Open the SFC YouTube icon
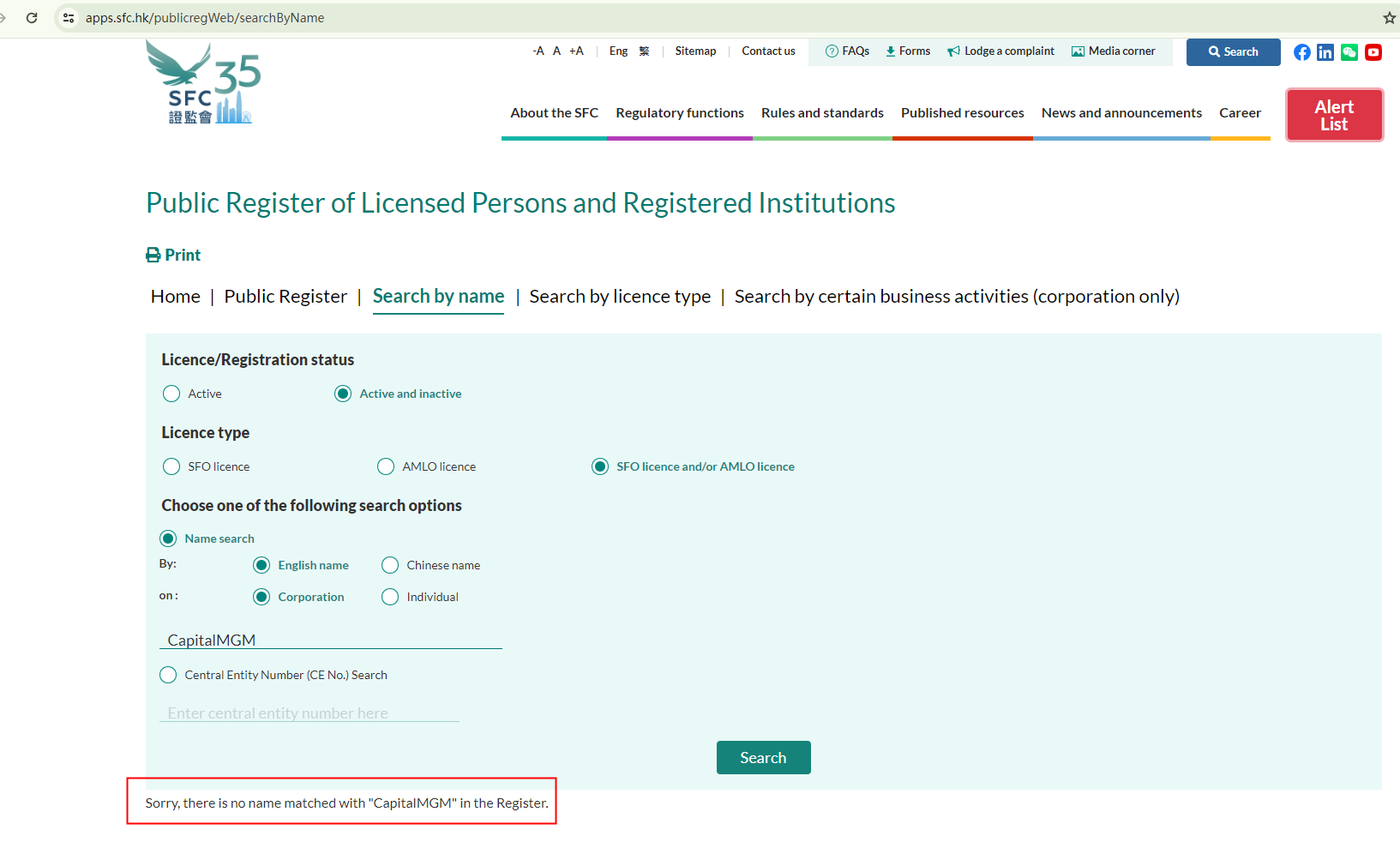Screen dimensions: 1400x842 tap(1373, 52)
